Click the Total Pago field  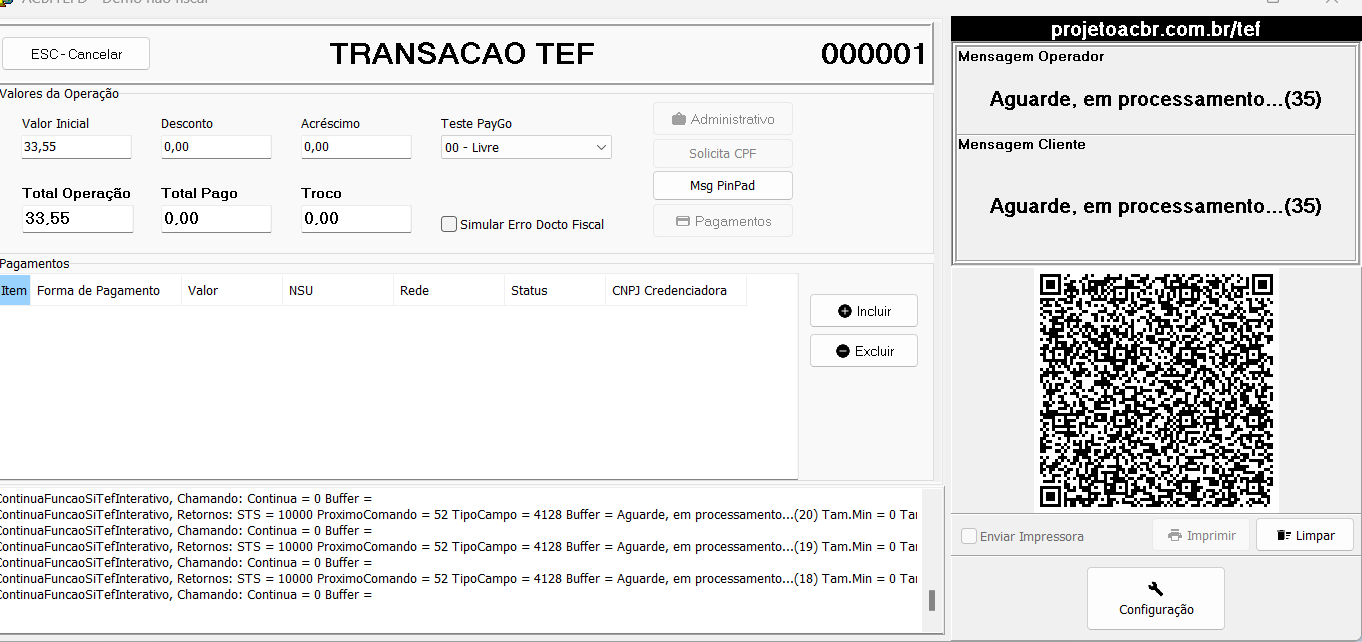coord(216,218)
